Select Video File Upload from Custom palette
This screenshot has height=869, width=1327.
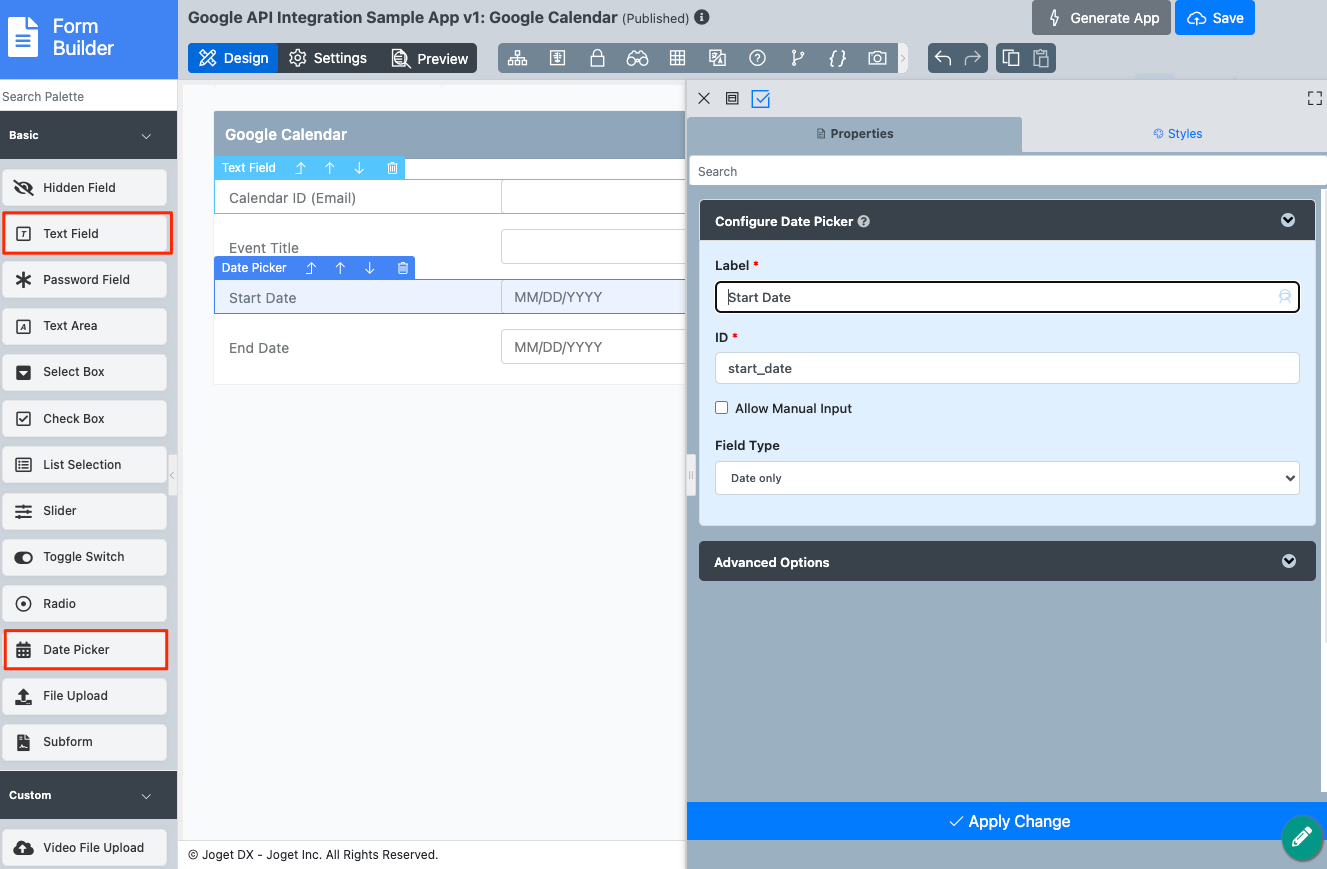tap(85, 848)
